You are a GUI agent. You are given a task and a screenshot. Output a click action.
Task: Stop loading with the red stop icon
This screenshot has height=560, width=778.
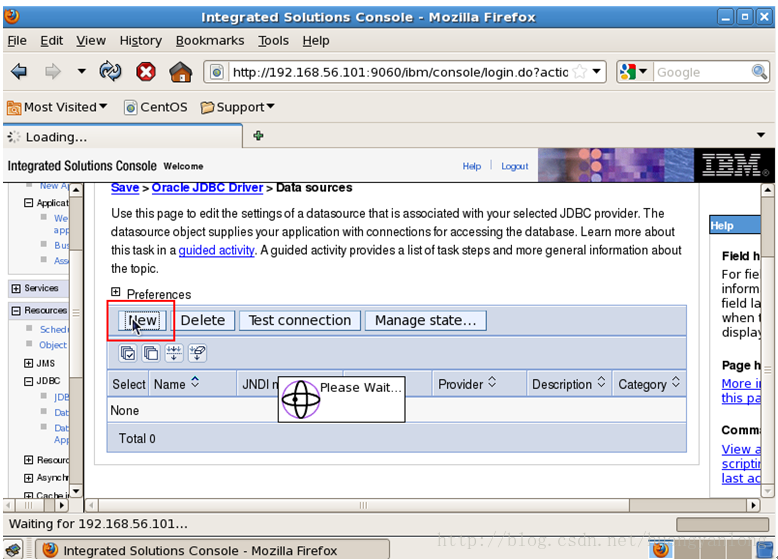146,72
